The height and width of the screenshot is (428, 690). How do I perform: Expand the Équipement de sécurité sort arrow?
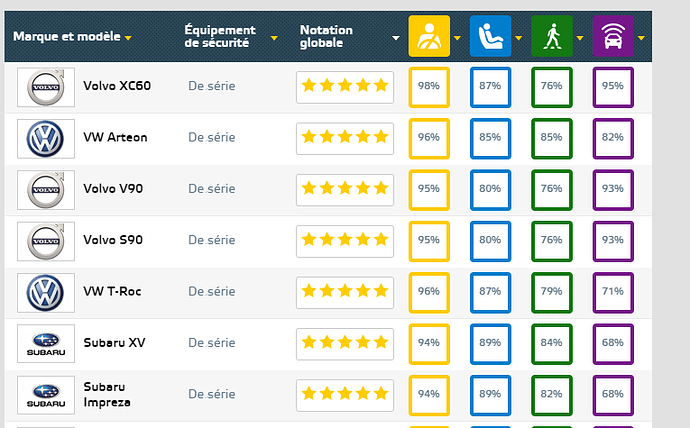(274, 38)
